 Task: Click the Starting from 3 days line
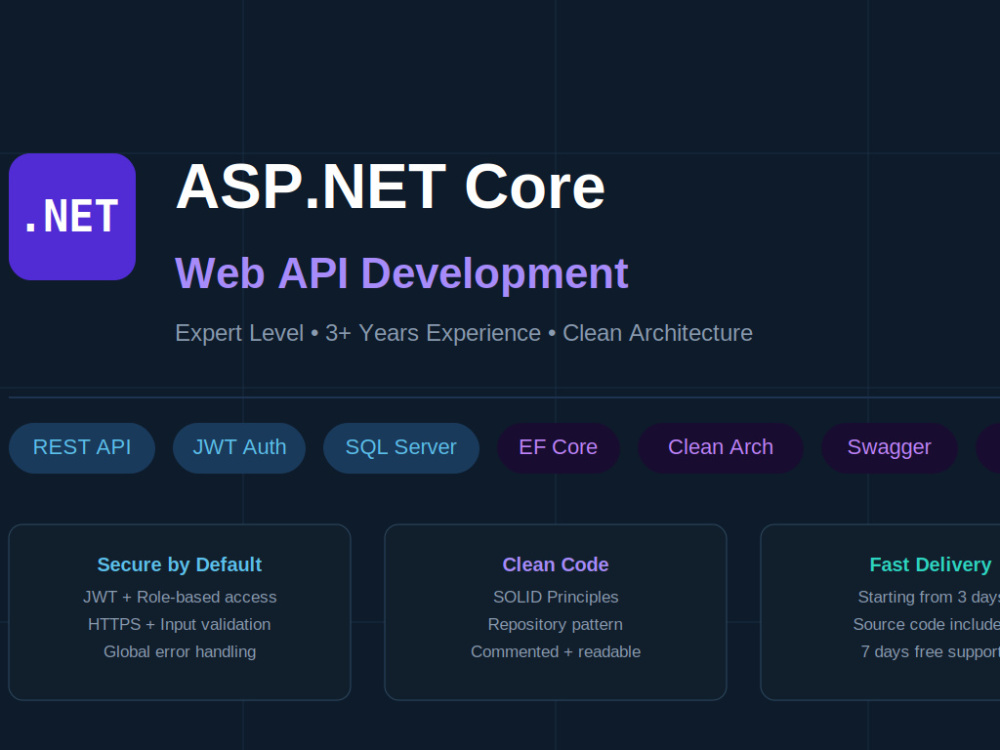pyautogui.click(x=929, y=597)
